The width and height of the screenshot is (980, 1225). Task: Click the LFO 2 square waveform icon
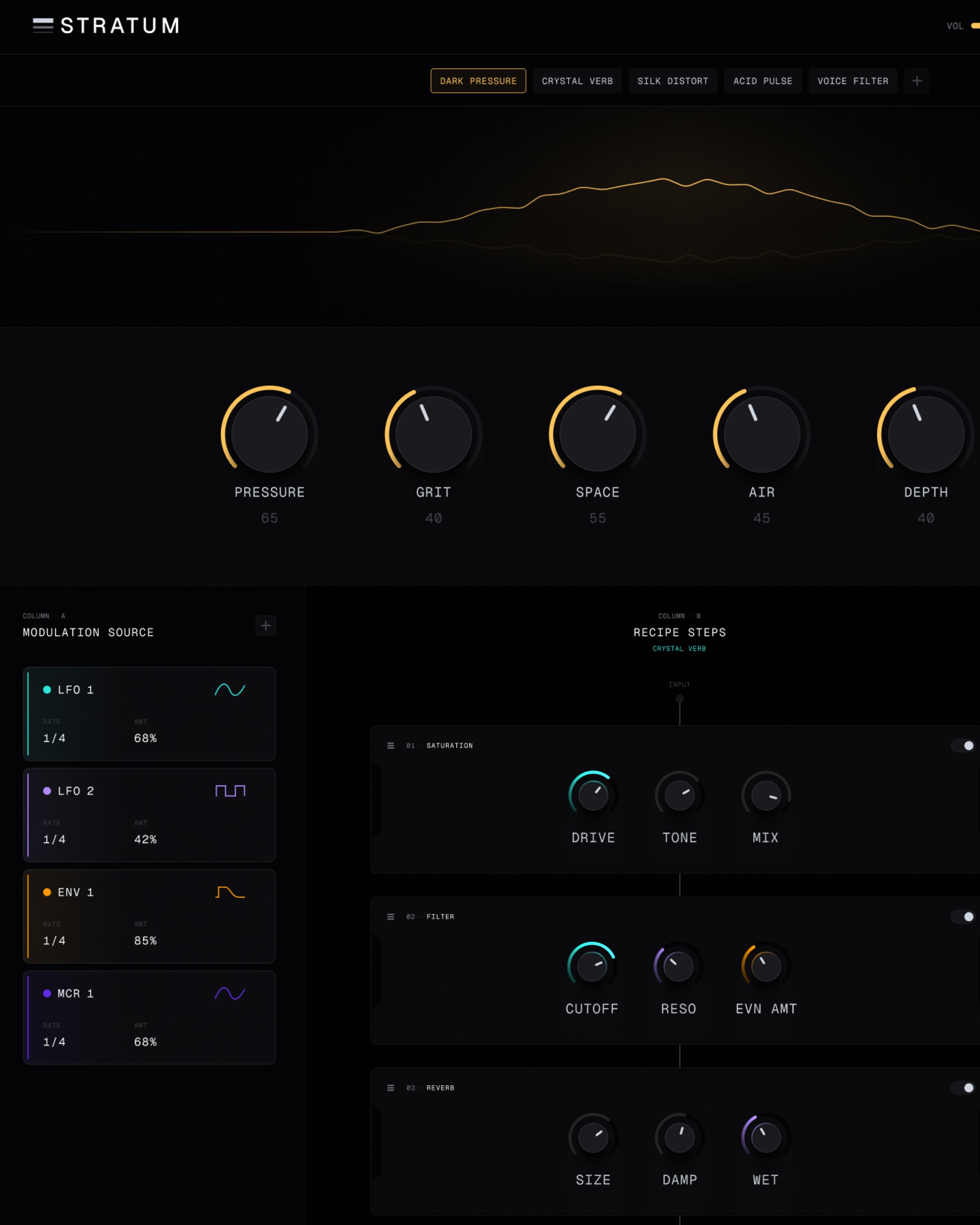coord(230,791)
